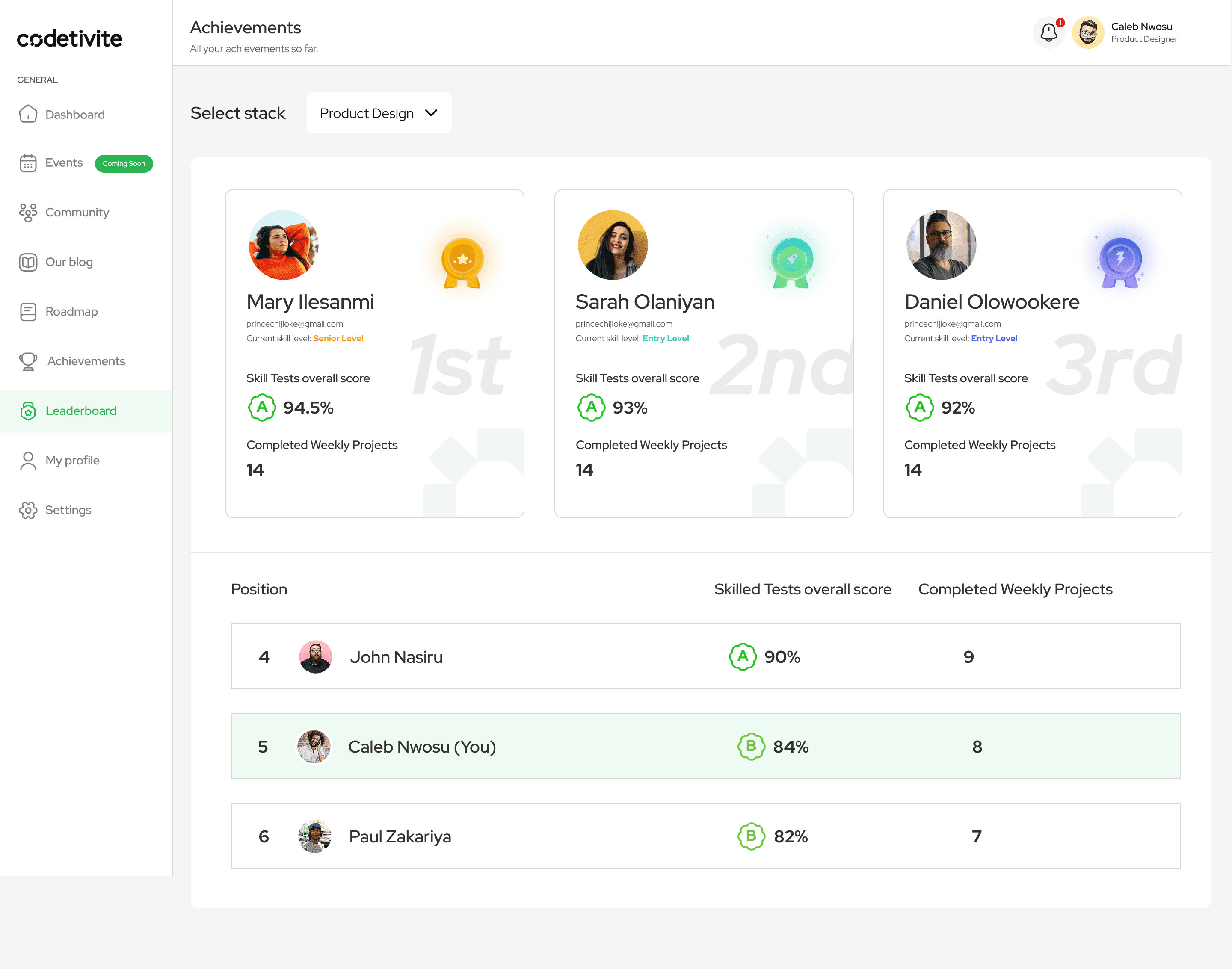This screenshot has height=969, width=1232.
Task: Expand the Product Design stack dropdown
Action: click(x=379, y=113)
